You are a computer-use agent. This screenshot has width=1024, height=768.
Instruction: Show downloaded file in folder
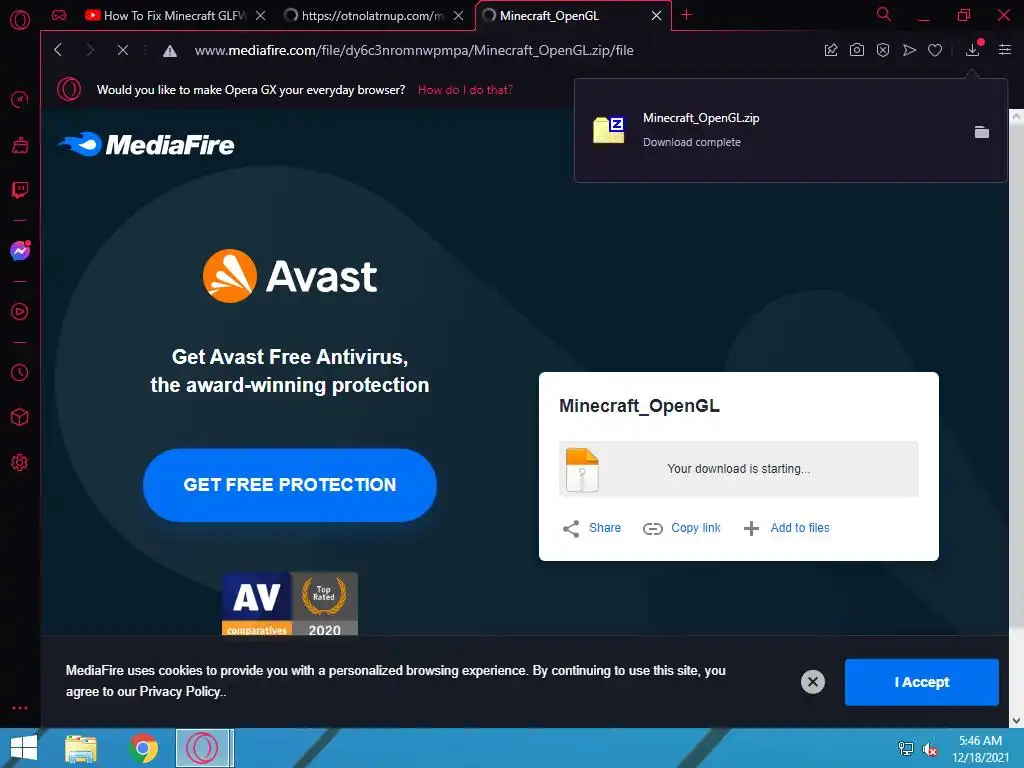pyautogui.click(x=982, y=132)
